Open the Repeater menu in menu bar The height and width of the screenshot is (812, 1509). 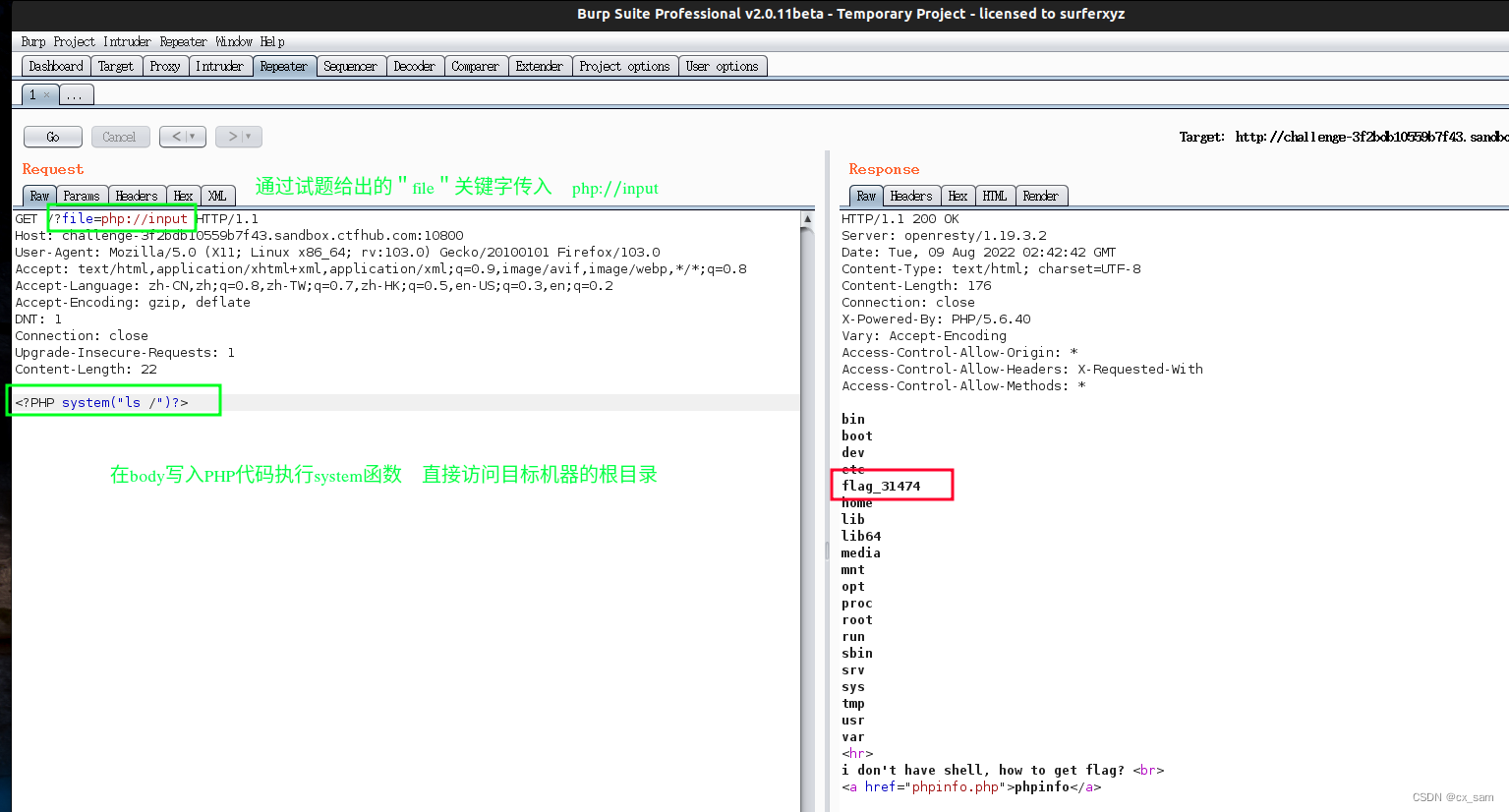tap(184, 42)
